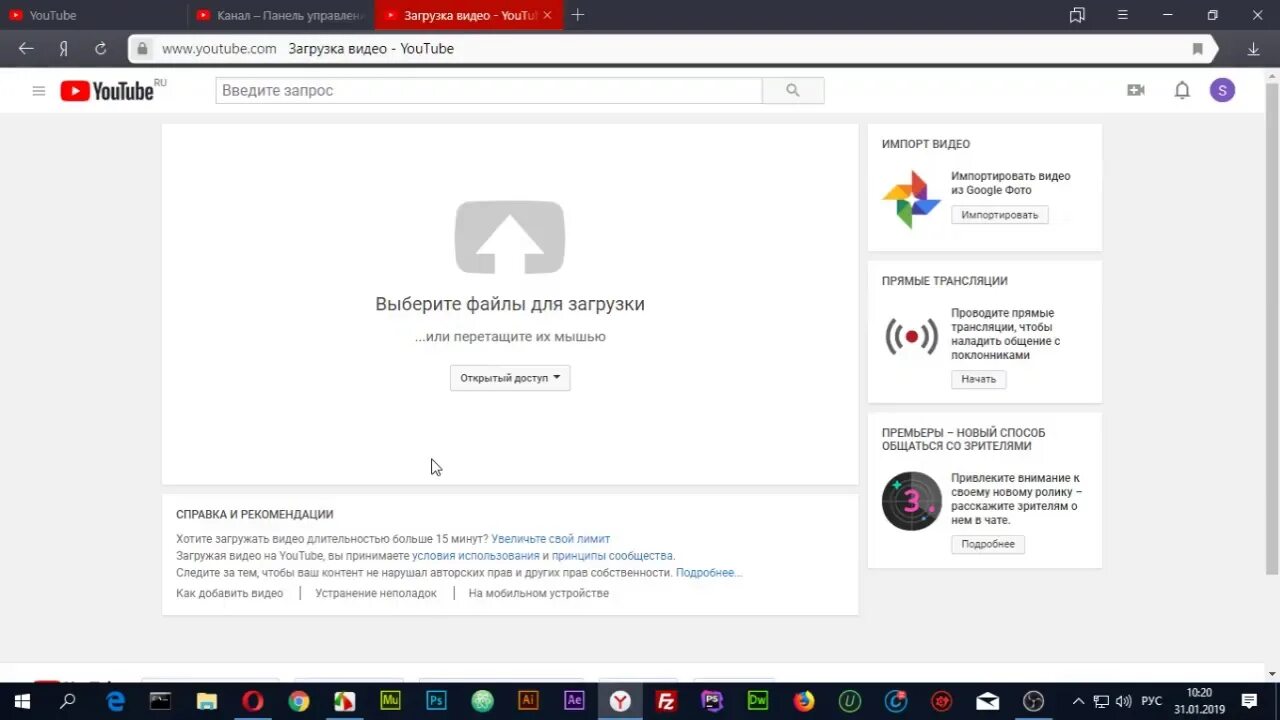The image size is (1280, 720).
Task: Open Firefox from the taskbar
Action: (x=804, y=701)
